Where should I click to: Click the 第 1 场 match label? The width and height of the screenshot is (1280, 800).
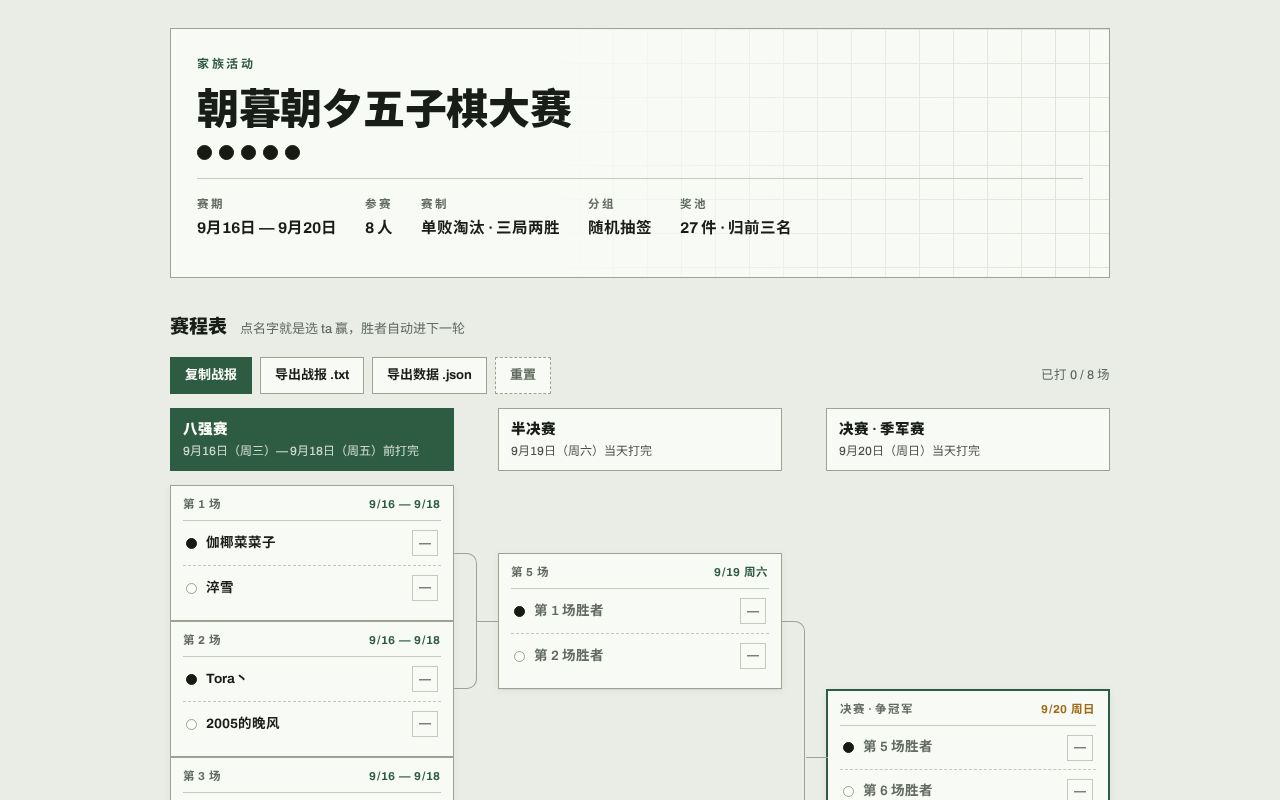pyautogui.click(x=202, y=504)
